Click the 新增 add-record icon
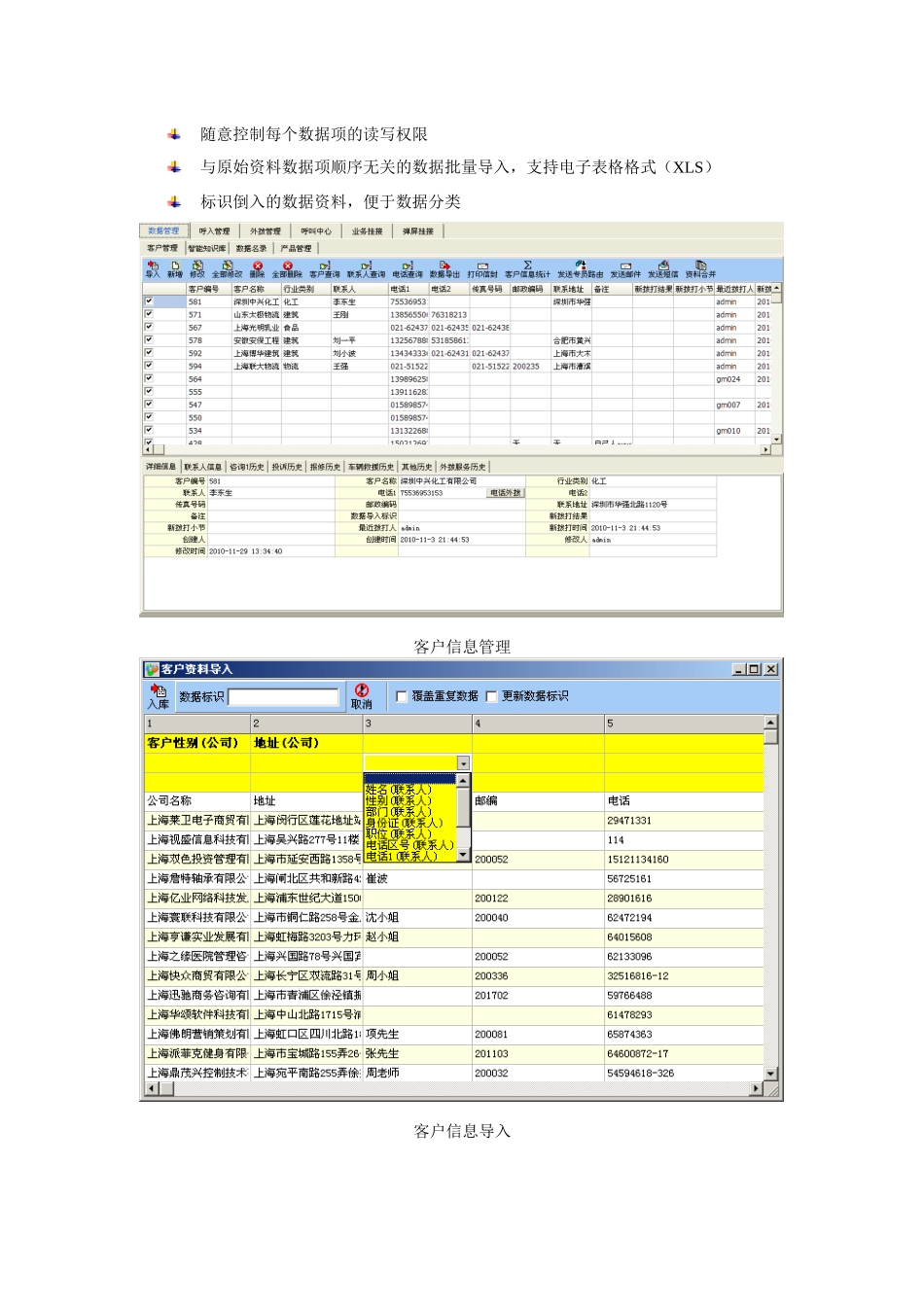This screenshot has width=924, height=1307. tap(175, 269)
